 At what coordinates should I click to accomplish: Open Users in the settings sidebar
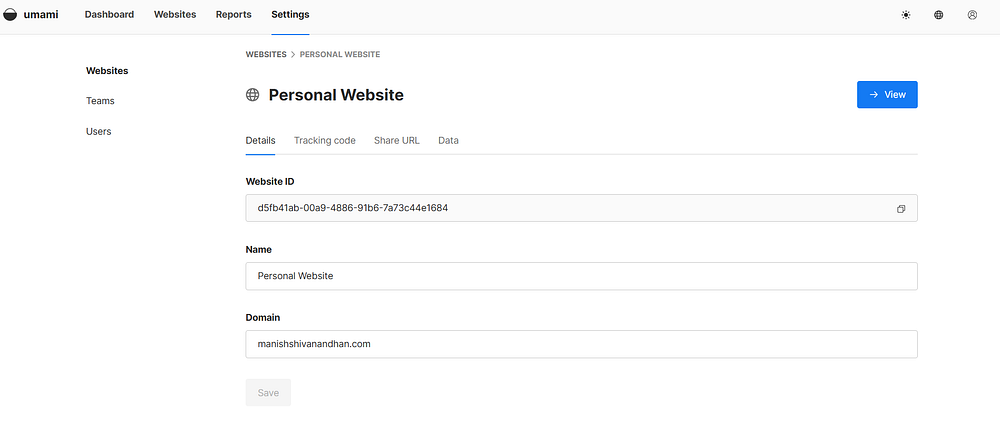[99, 131]
